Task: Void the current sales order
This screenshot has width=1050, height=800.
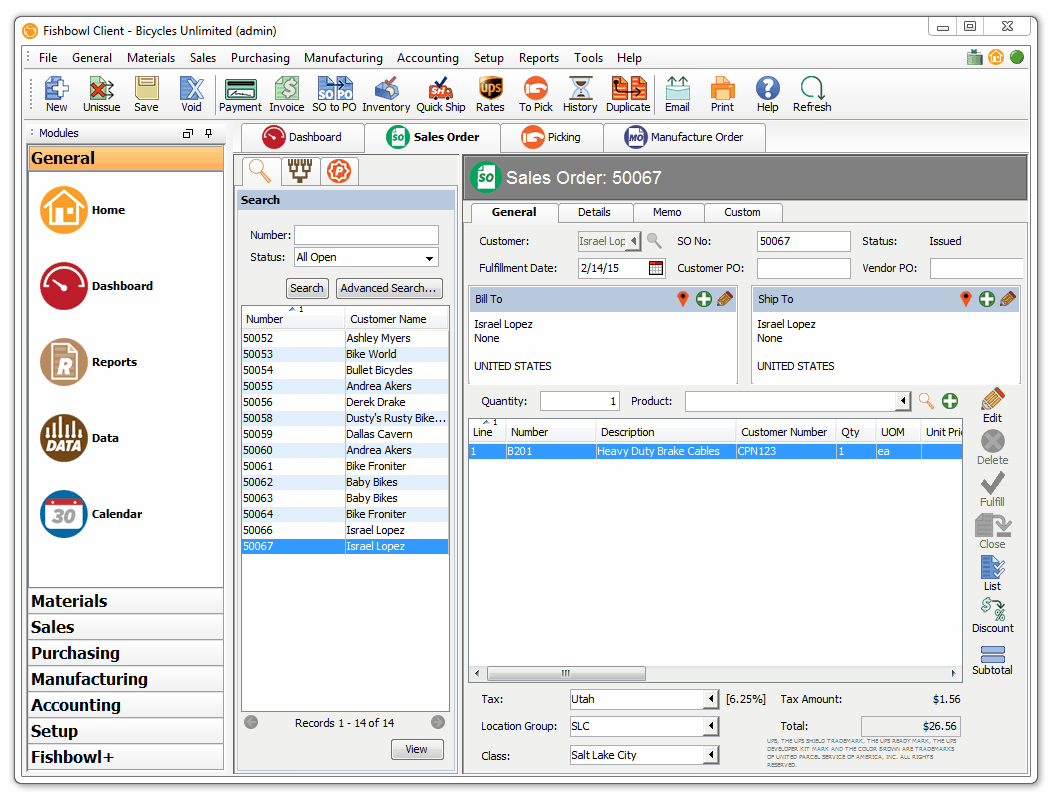Action: (x=191, y=94)
